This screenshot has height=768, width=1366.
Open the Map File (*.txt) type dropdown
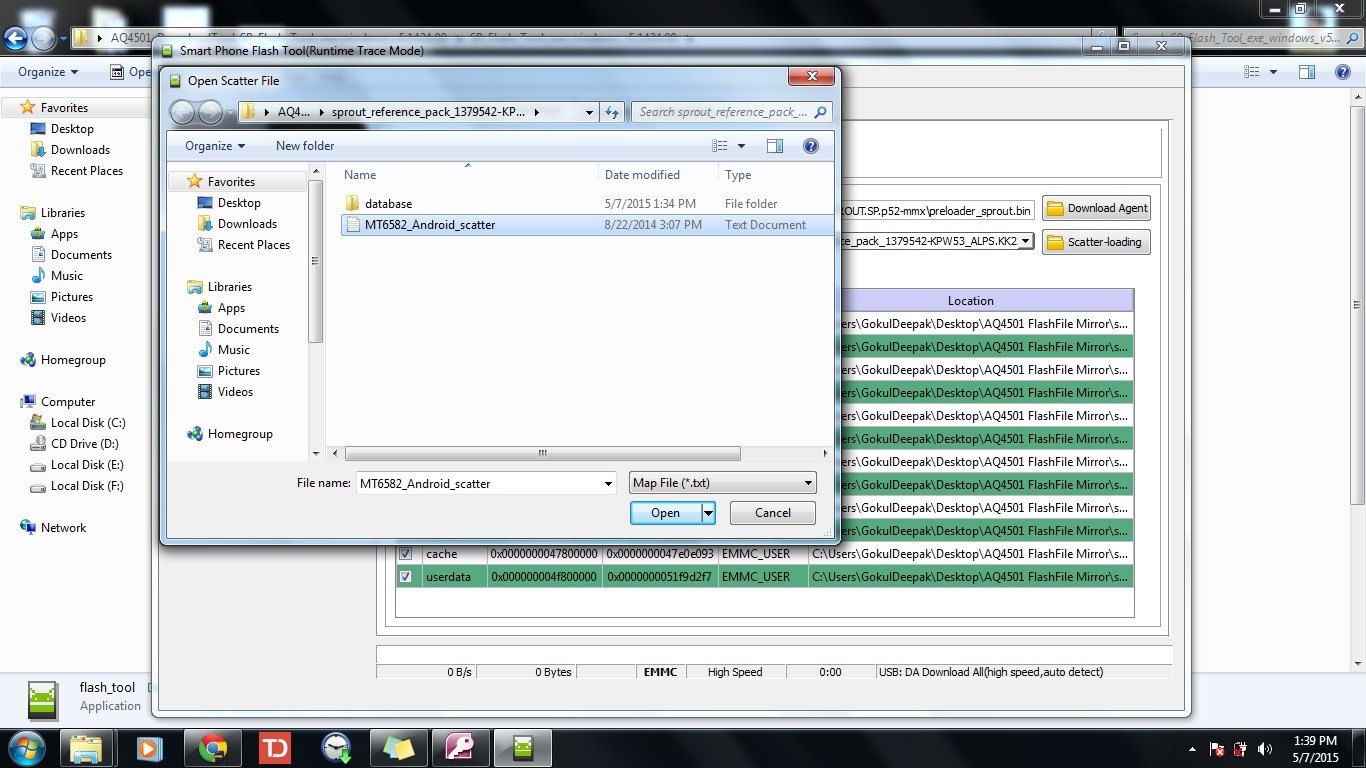point(723,483)
